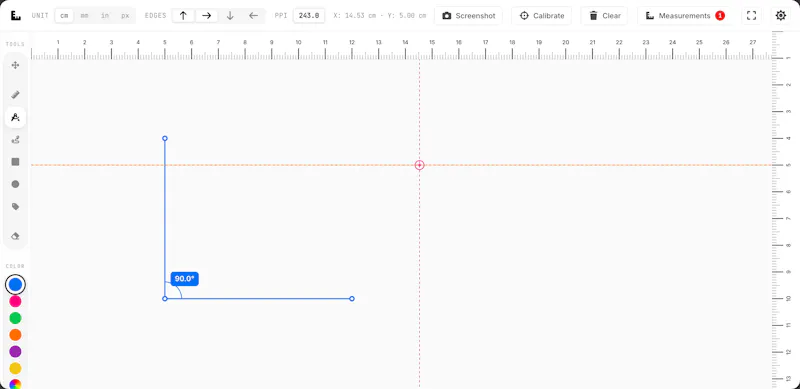Open the rainbow custom color picker
This screenshot has width=800, height=389.
pyautogui.click(x=15, y=384)
